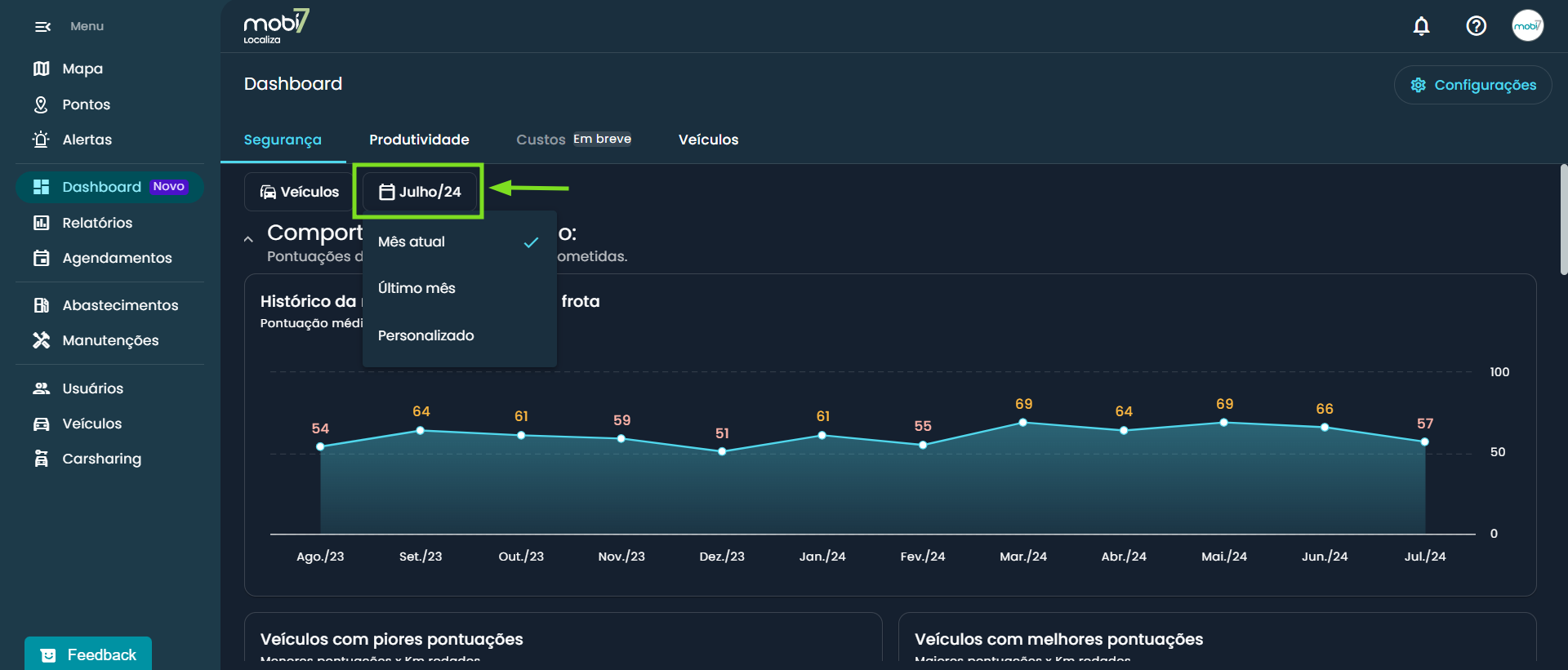Choose Último mês from the period list
Screen dimensions: 1568x670
tap(416, 289)
